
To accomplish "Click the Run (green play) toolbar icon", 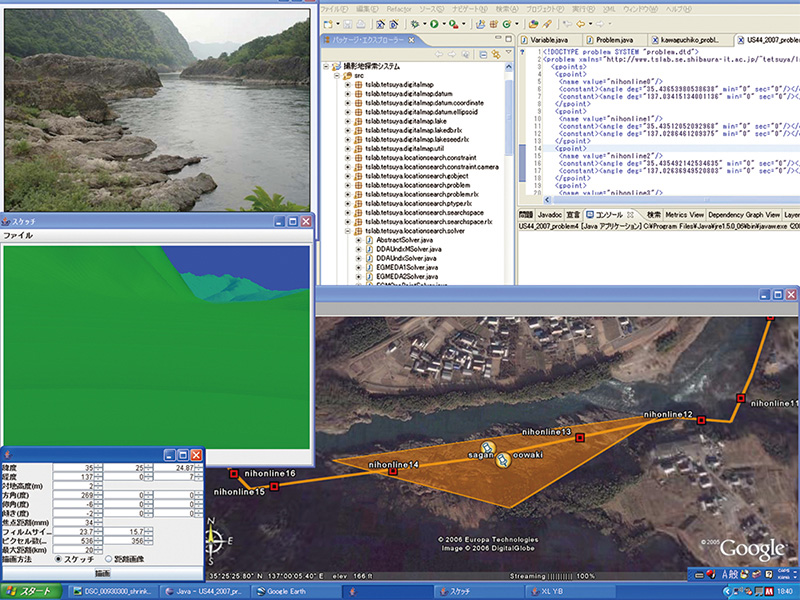I will pyautogui.click(x=434, y=23).
